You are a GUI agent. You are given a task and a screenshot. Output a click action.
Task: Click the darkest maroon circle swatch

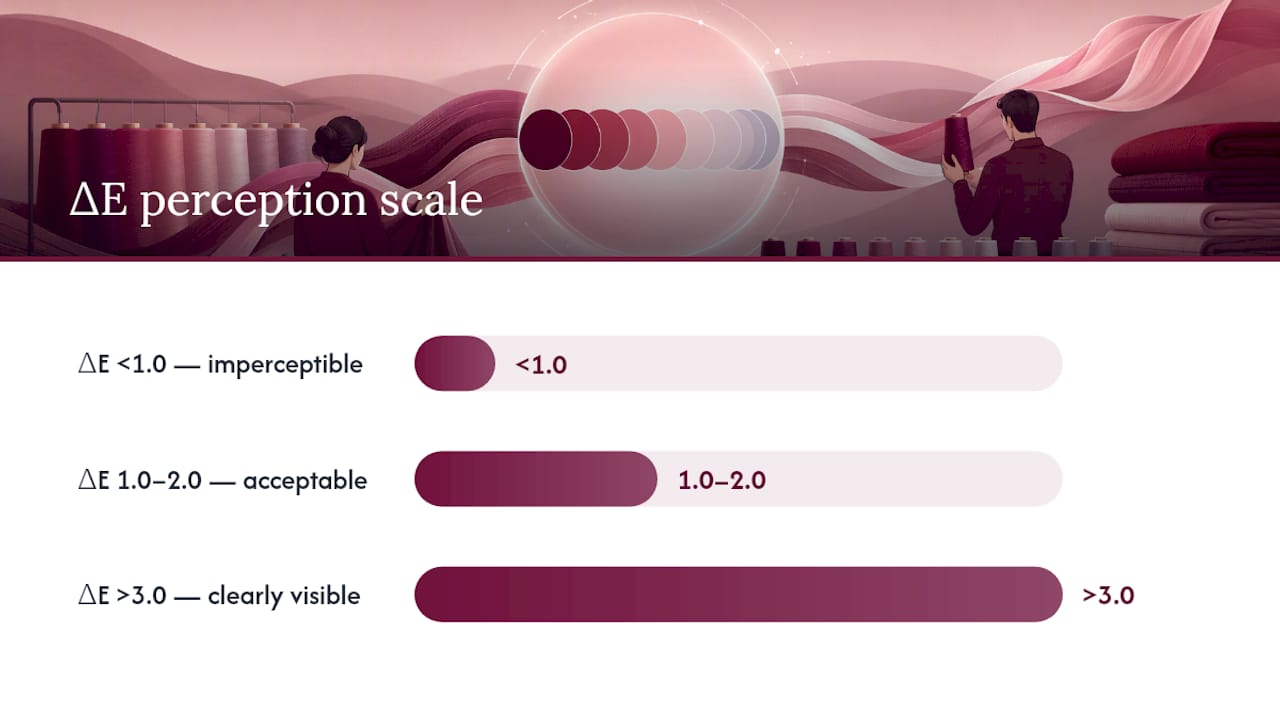coord(543,138)
